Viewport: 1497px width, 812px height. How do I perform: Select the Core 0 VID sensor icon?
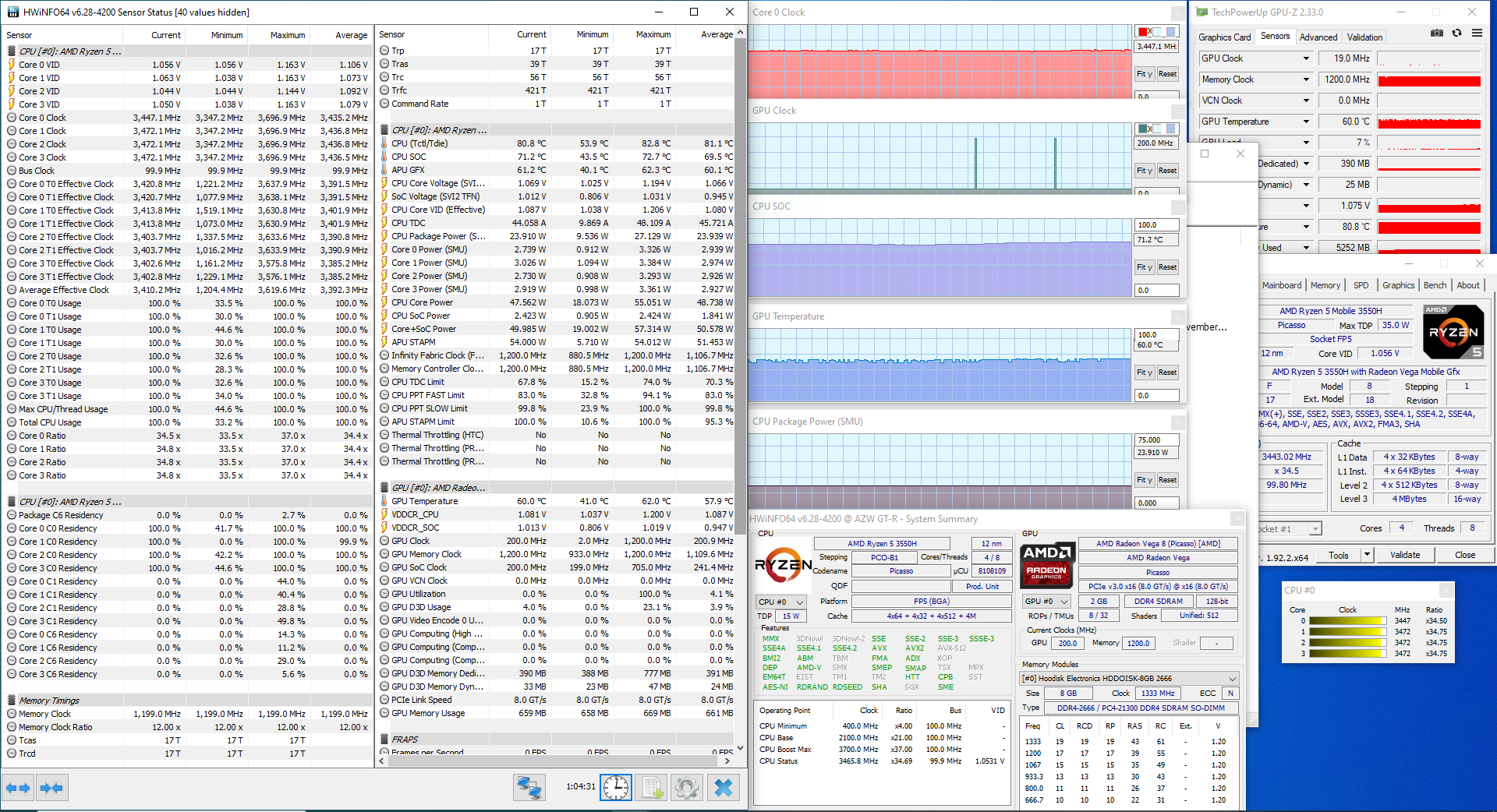12,65
